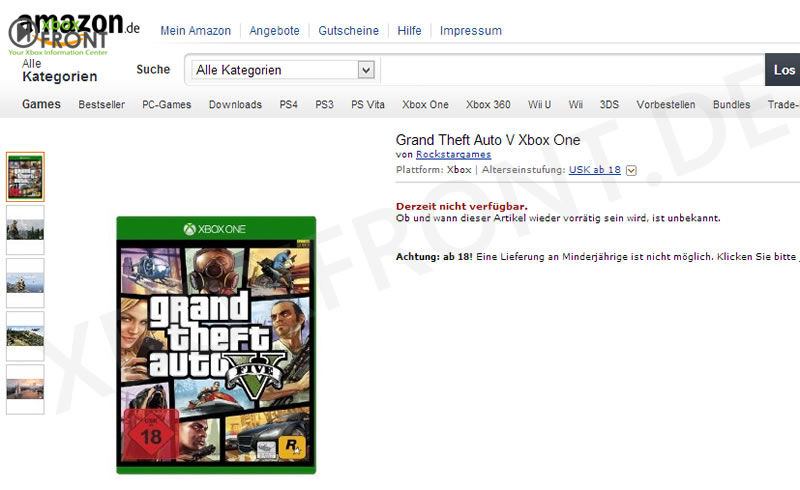Select the fifth screenshot thumbnail

click(25, 389)
